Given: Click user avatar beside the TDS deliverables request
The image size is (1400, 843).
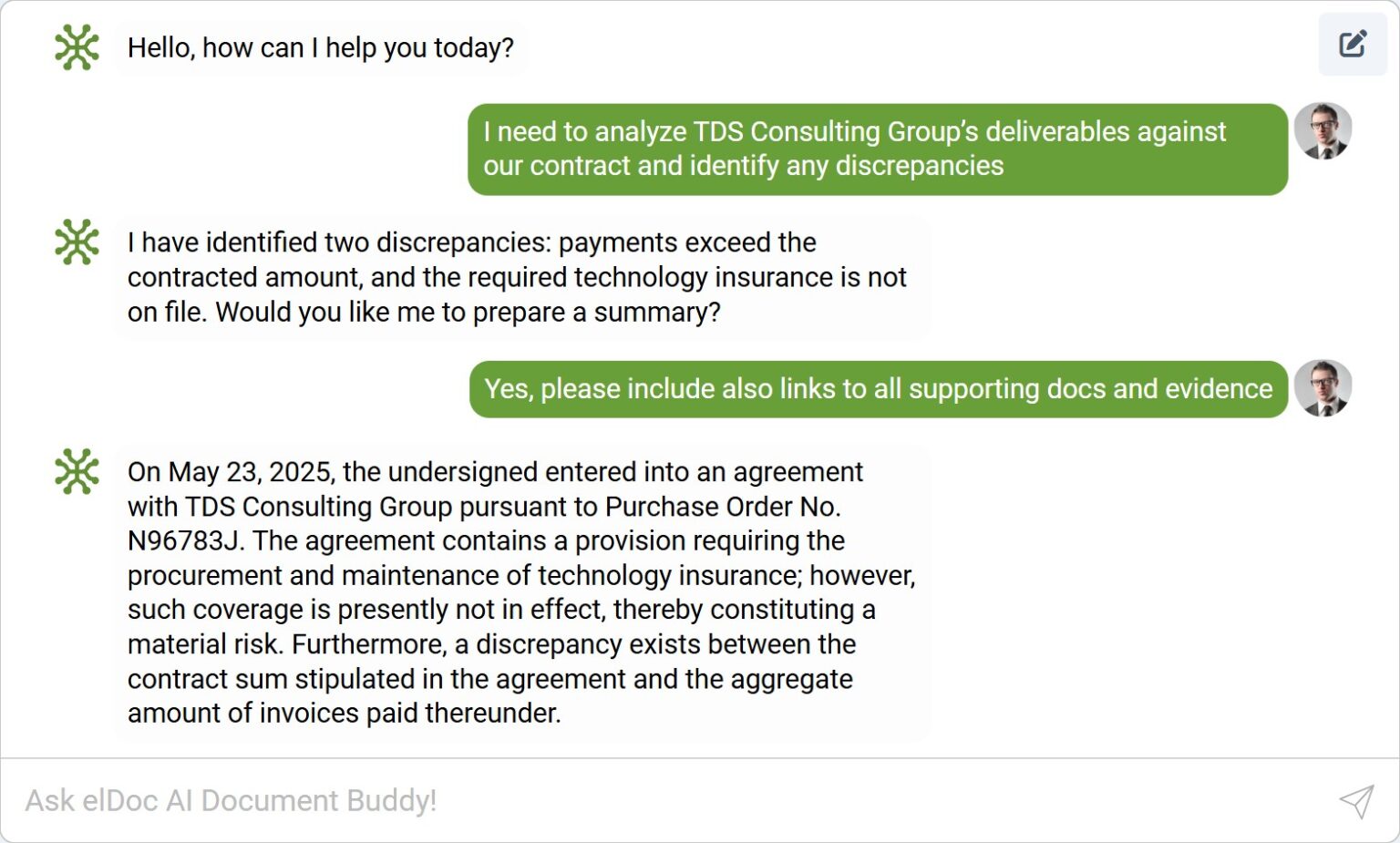Looking at the screenshot, I should (1323, 131).
